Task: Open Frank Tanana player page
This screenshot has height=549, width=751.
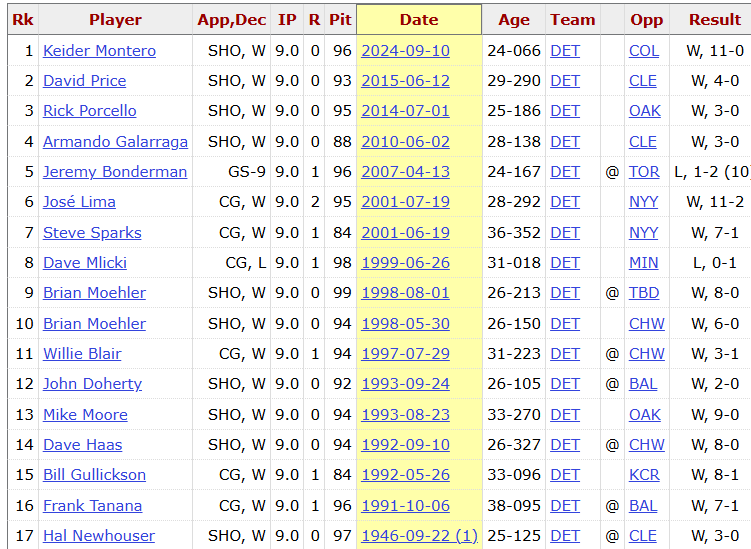Action: (92, 506)
